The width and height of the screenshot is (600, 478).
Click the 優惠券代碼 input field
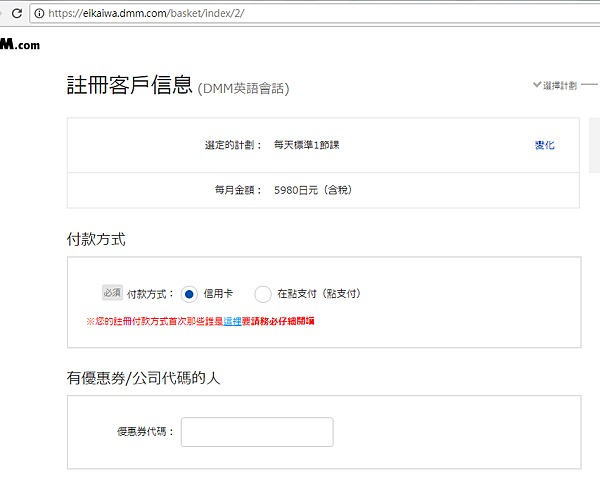point(257,432)
